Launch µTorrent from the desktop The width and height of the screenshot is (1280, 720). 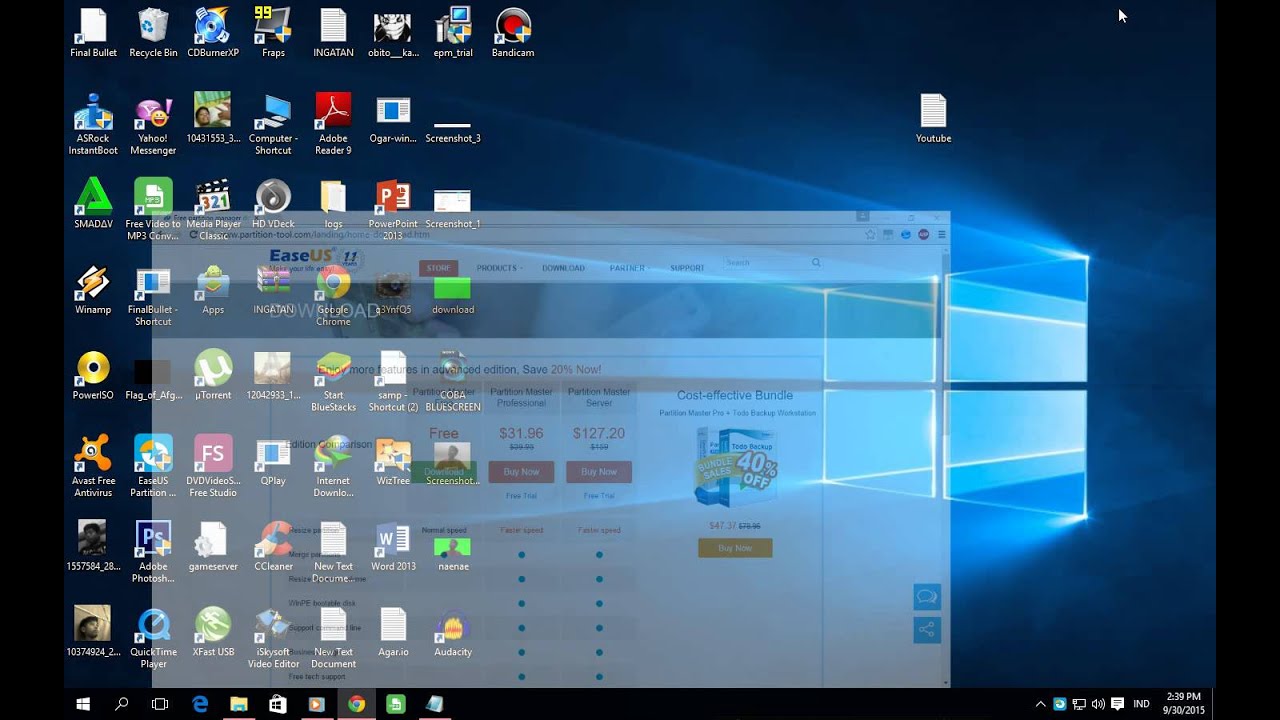pyautogui.click(x=213, y=375)
